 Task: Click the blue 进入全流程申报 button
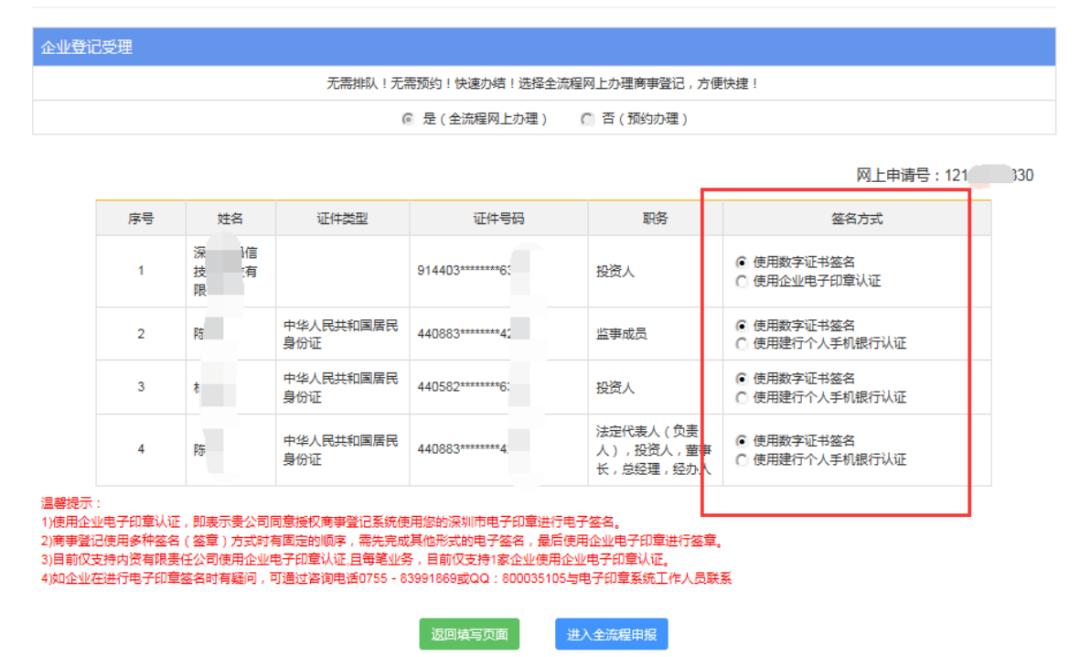[x=610, y=634]
